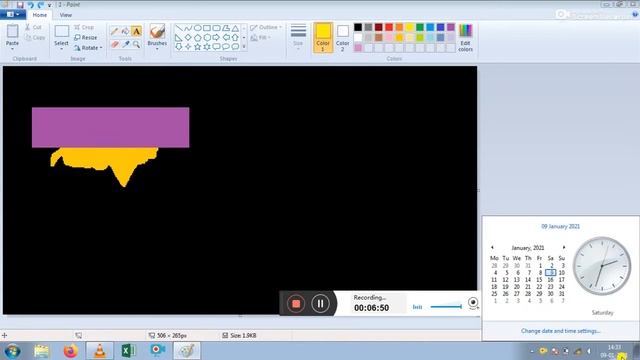Go to next month in calendar
Image resolution: width=640 pixels, height=360 pixels.
click(x=564, y=247)
